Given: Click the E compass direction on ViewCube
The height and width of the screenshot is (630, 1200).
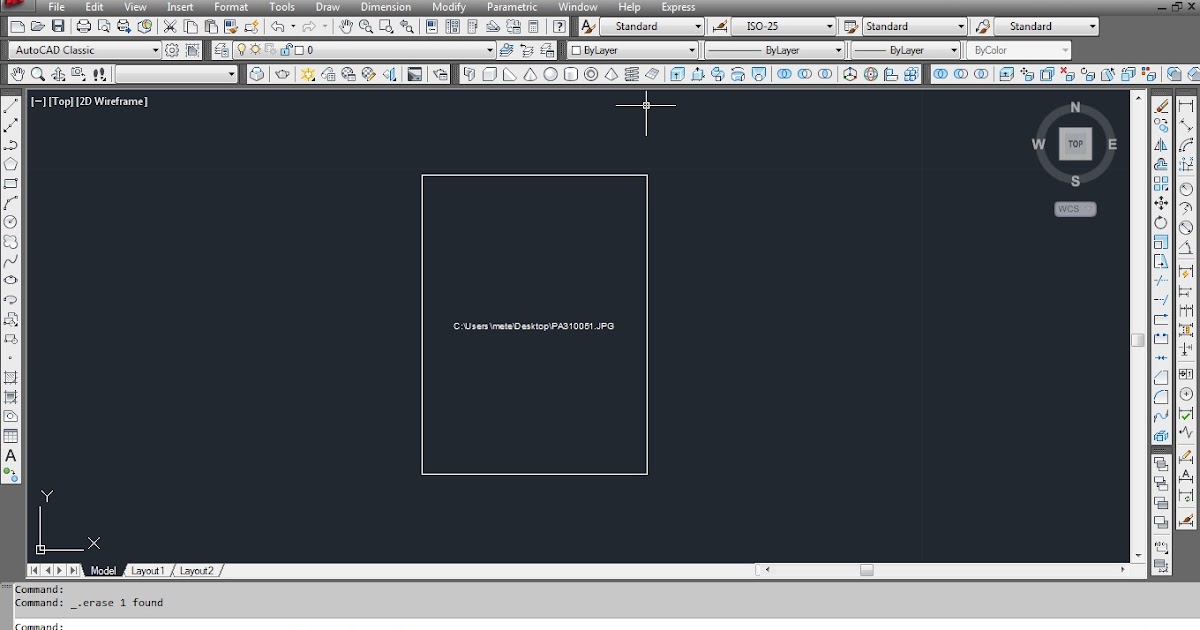Looking at the screenshot, I should 1112,144.
